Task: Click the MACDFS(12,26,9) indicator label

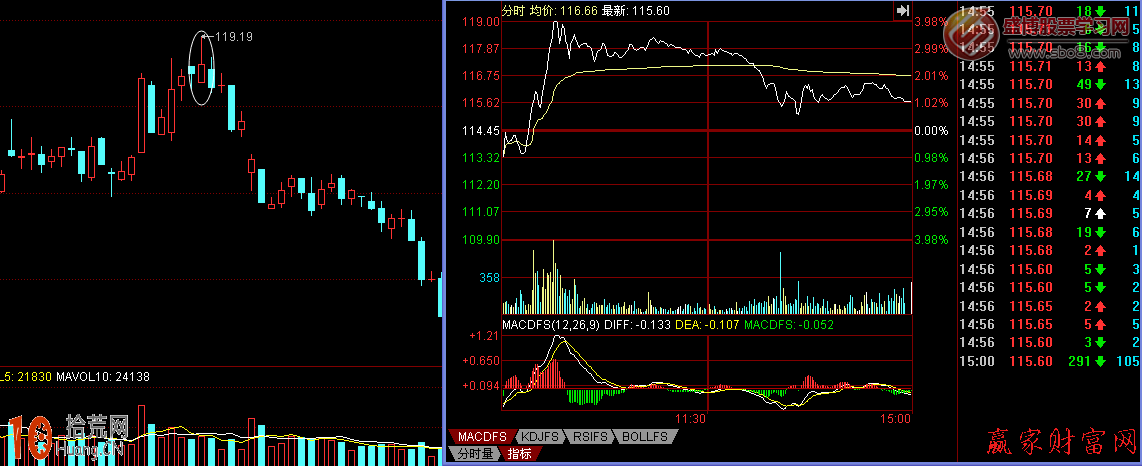Action: pos(551,325)
